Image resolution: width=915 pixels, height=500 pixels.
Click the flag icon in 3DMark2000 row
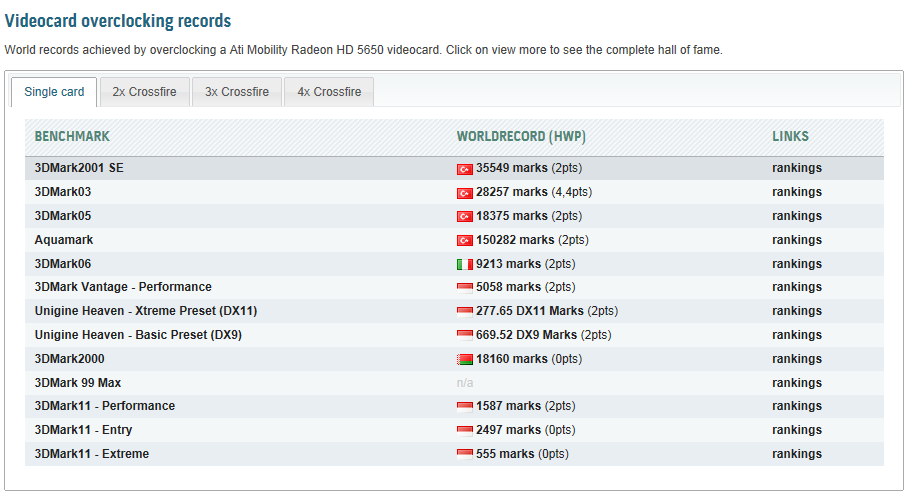click(x=465, y=360)
